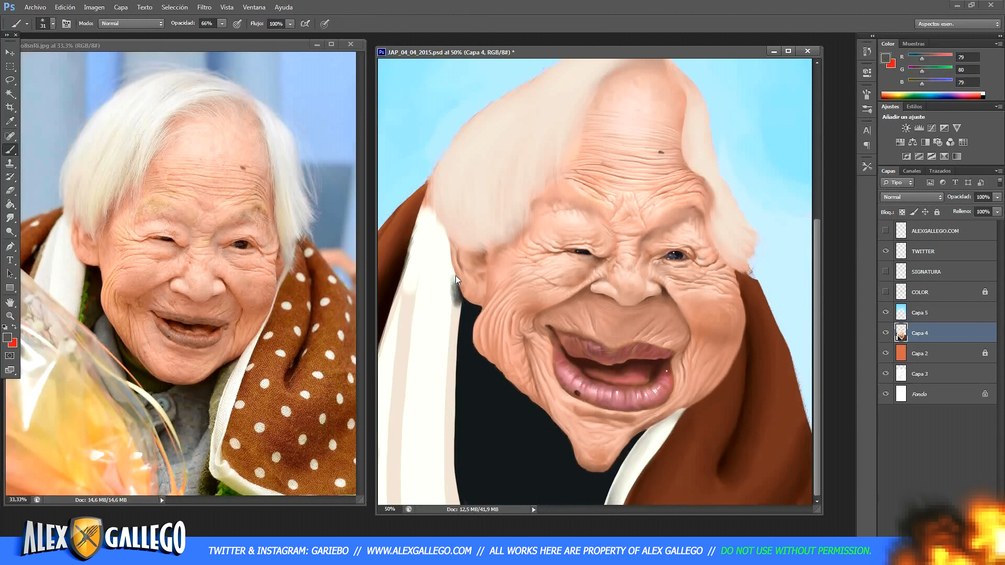Viewport: 1005px width, 565px height.
Task: Select the Magic Wand tool
Action: (10, 94)
